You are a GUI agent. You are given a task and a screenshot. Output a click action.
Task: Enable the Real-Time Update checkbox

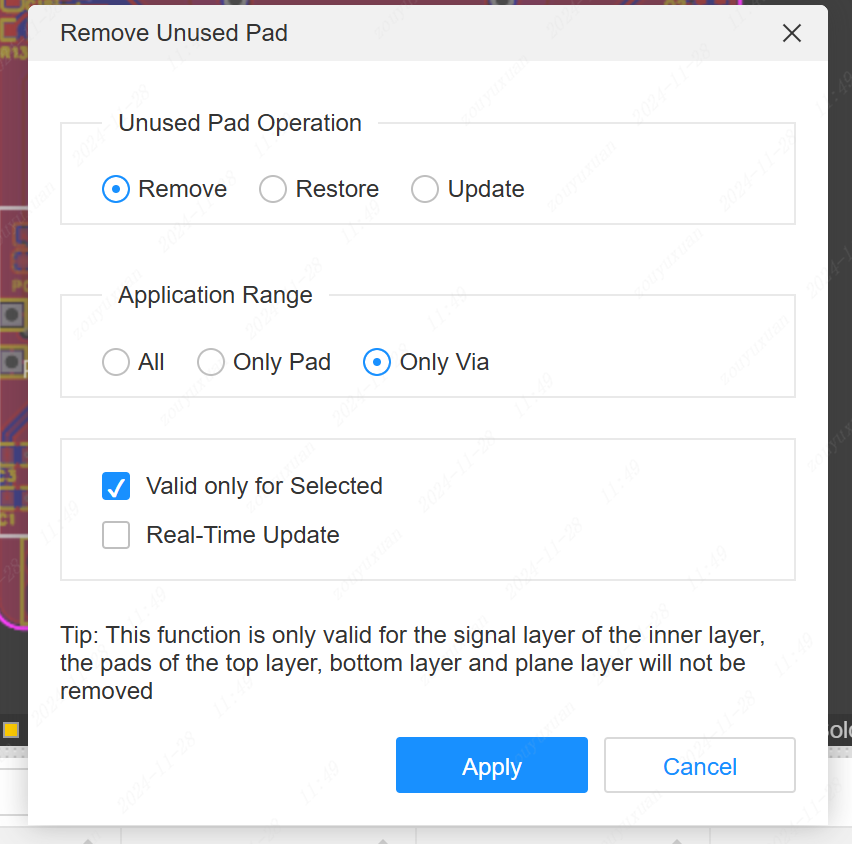[116, 536]
